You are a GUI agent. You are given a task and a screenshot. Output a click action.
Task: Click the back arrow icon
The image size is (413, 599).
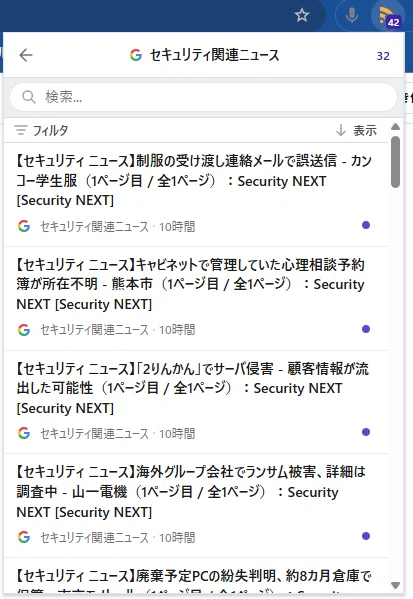(x=26, y=55)
